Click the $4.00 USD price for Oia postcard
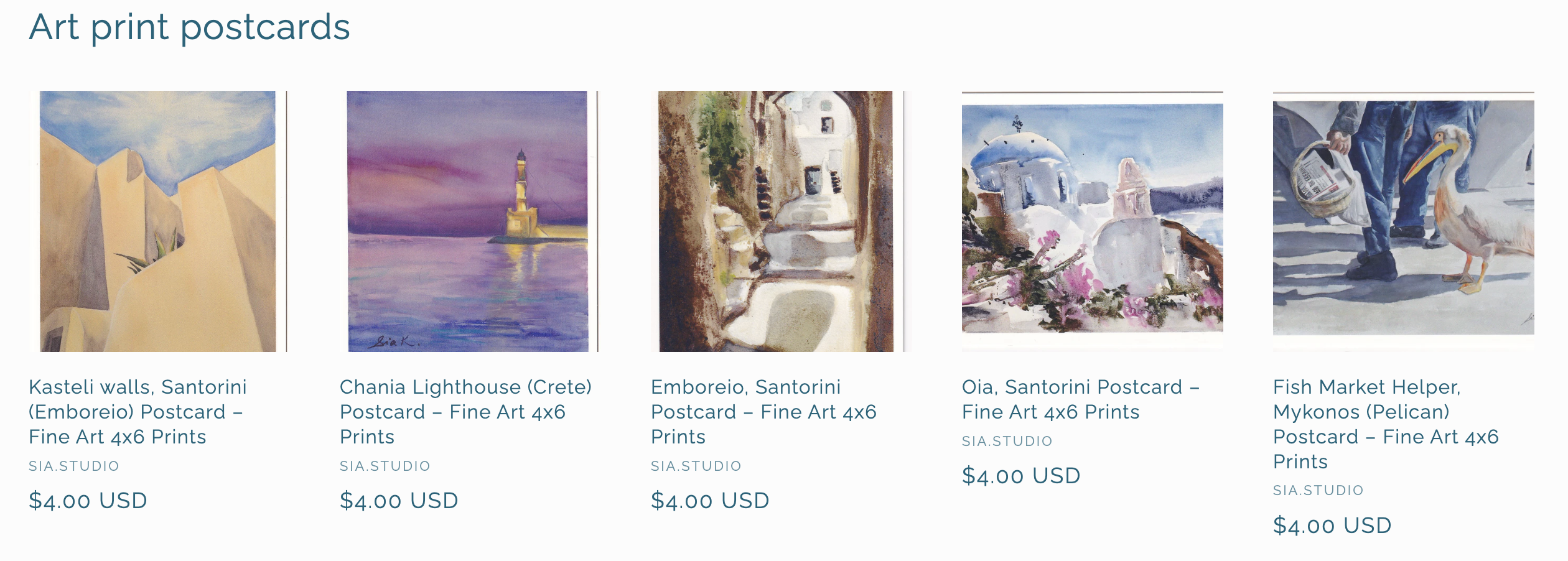Viewport: 1568px width, 561px height. coord(1021,476)
